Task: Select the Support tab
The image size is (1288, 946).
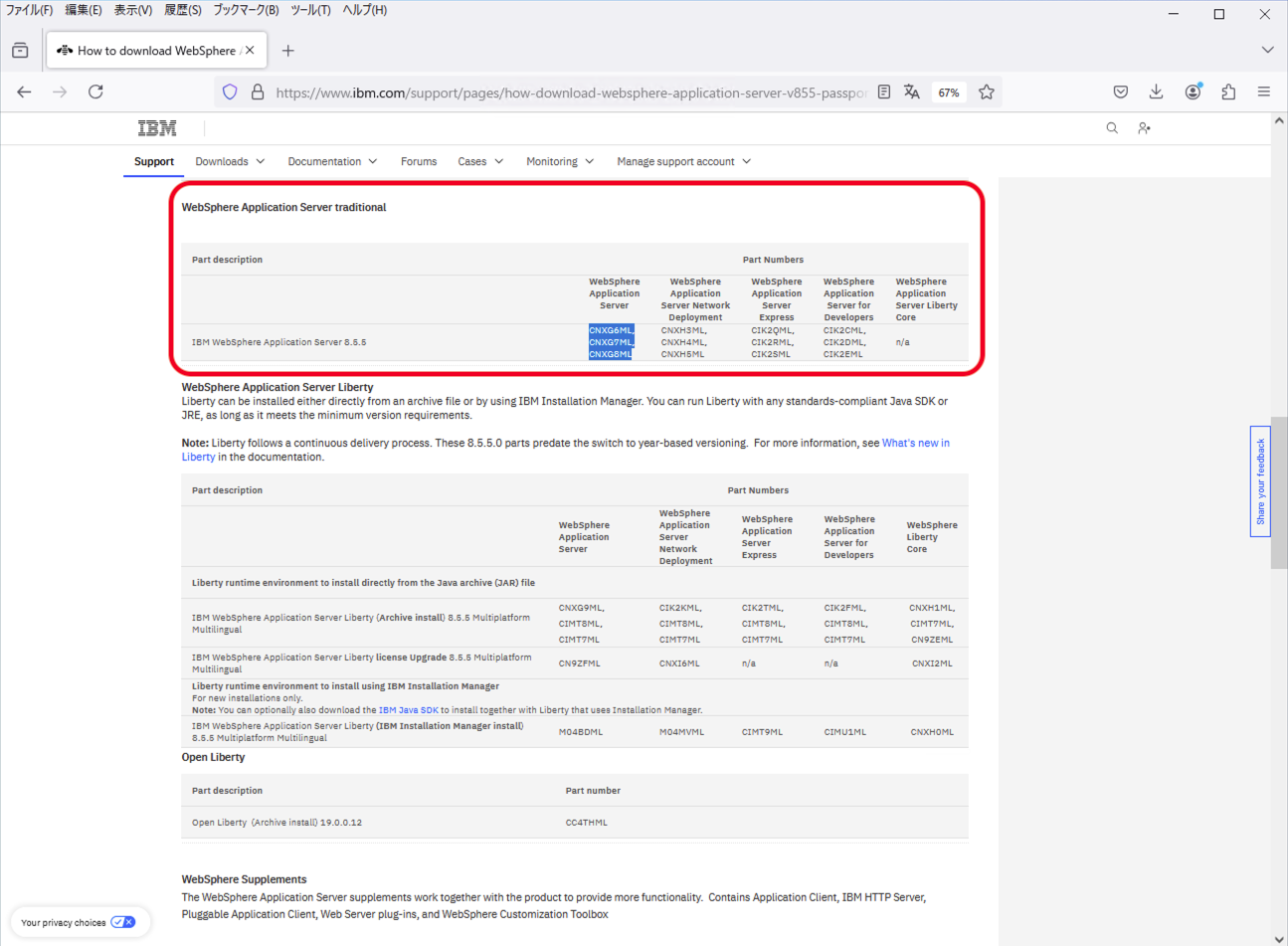Action: coord(154,161)
